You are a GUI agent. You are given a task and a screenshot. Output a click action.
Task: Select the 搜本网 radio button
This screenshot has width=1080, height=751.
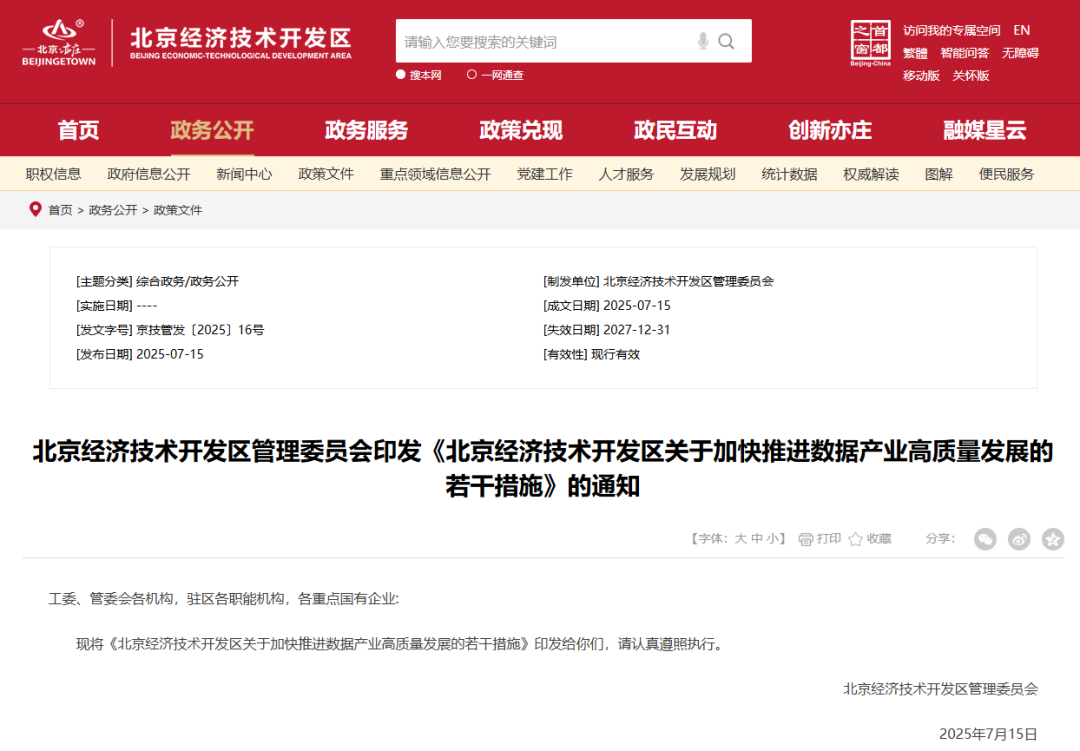click(x=401, y=75)
